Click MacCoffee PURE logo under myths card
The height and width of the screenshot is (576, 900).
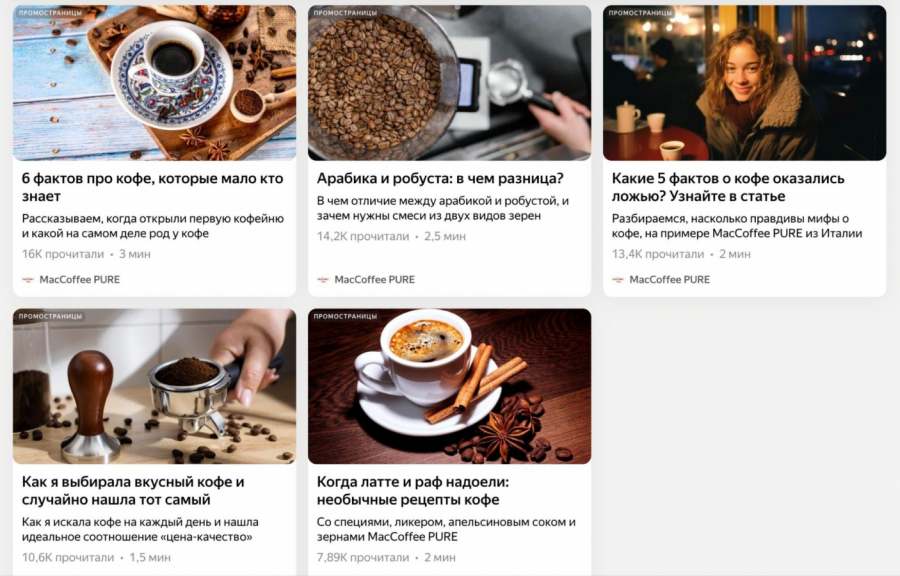(618, 280)
